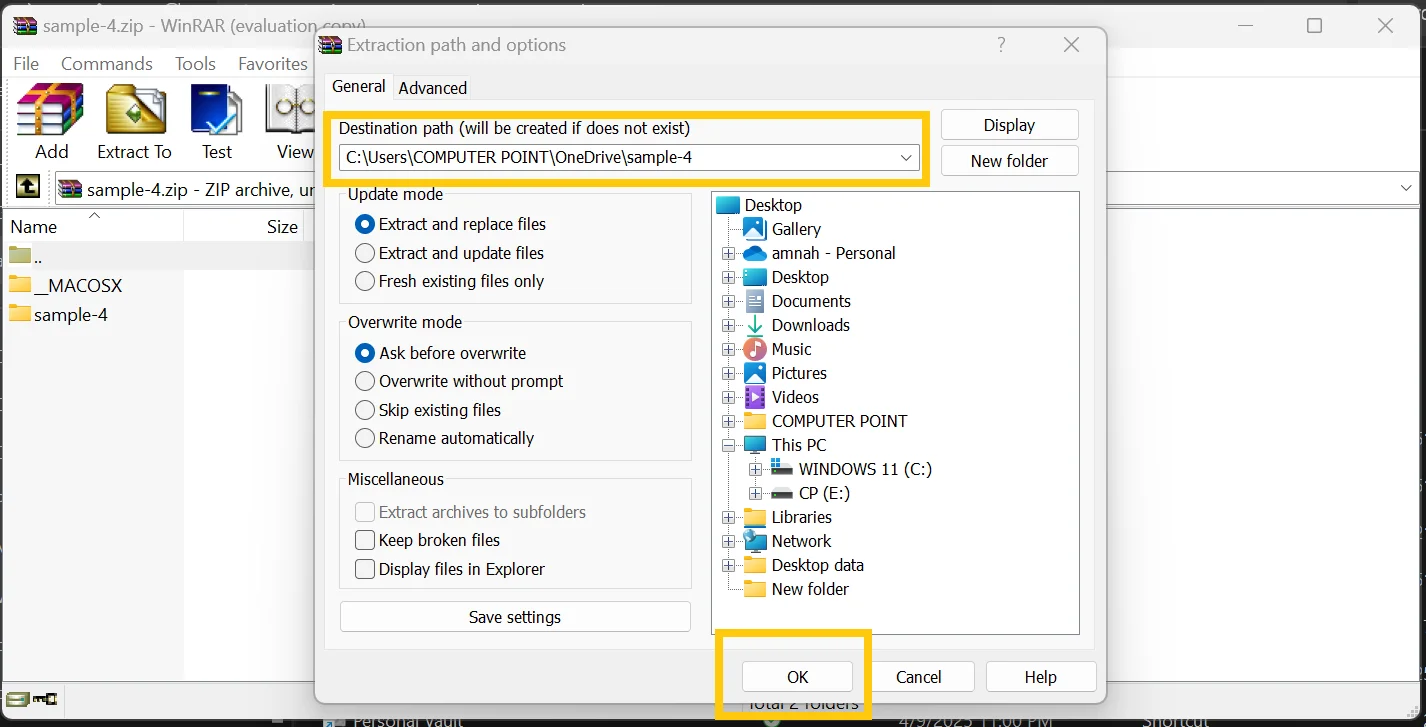Image resolution: width=1426 pixels, height=727 pixels.
Task: Click the OK button
Action: point(797,677)
